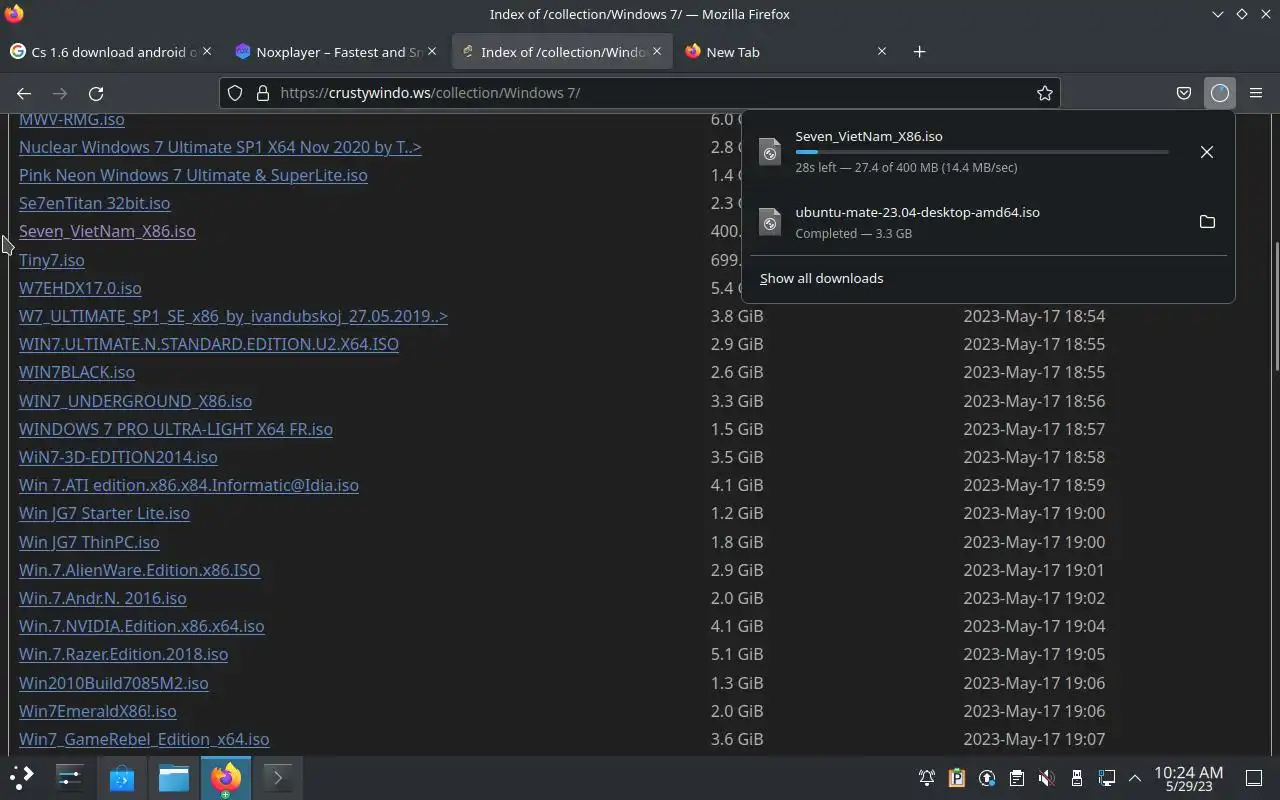Open the network connections tray icon
The height and width of the screenshot is (800, 1280).
point(1106,778)
